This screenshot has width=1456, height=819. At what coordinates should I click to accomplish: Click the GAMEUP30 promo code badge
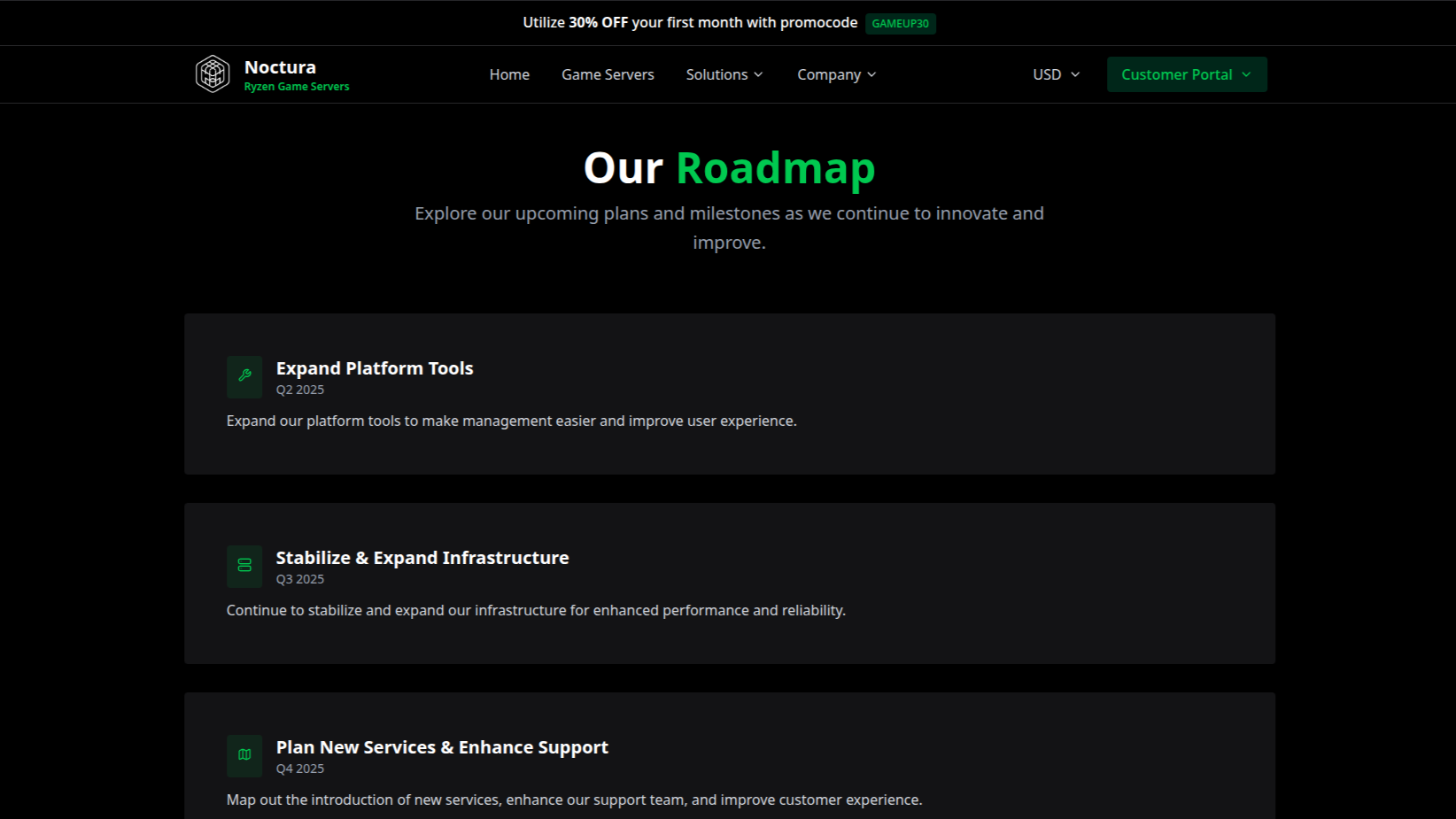coord(900,24)
